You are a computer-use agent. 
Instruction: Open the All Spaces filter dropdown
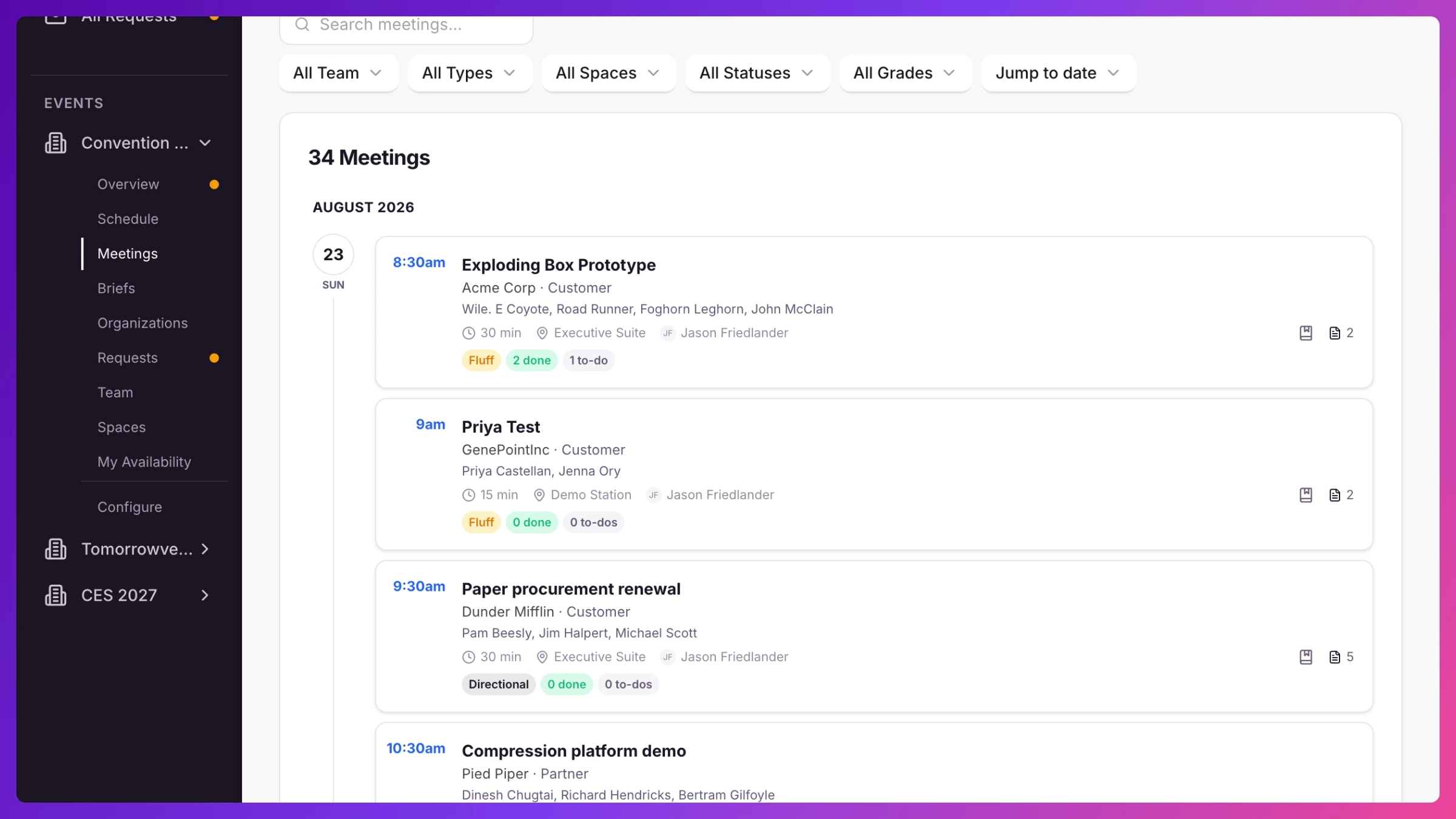pyautogui.click(x=608, y=73)
